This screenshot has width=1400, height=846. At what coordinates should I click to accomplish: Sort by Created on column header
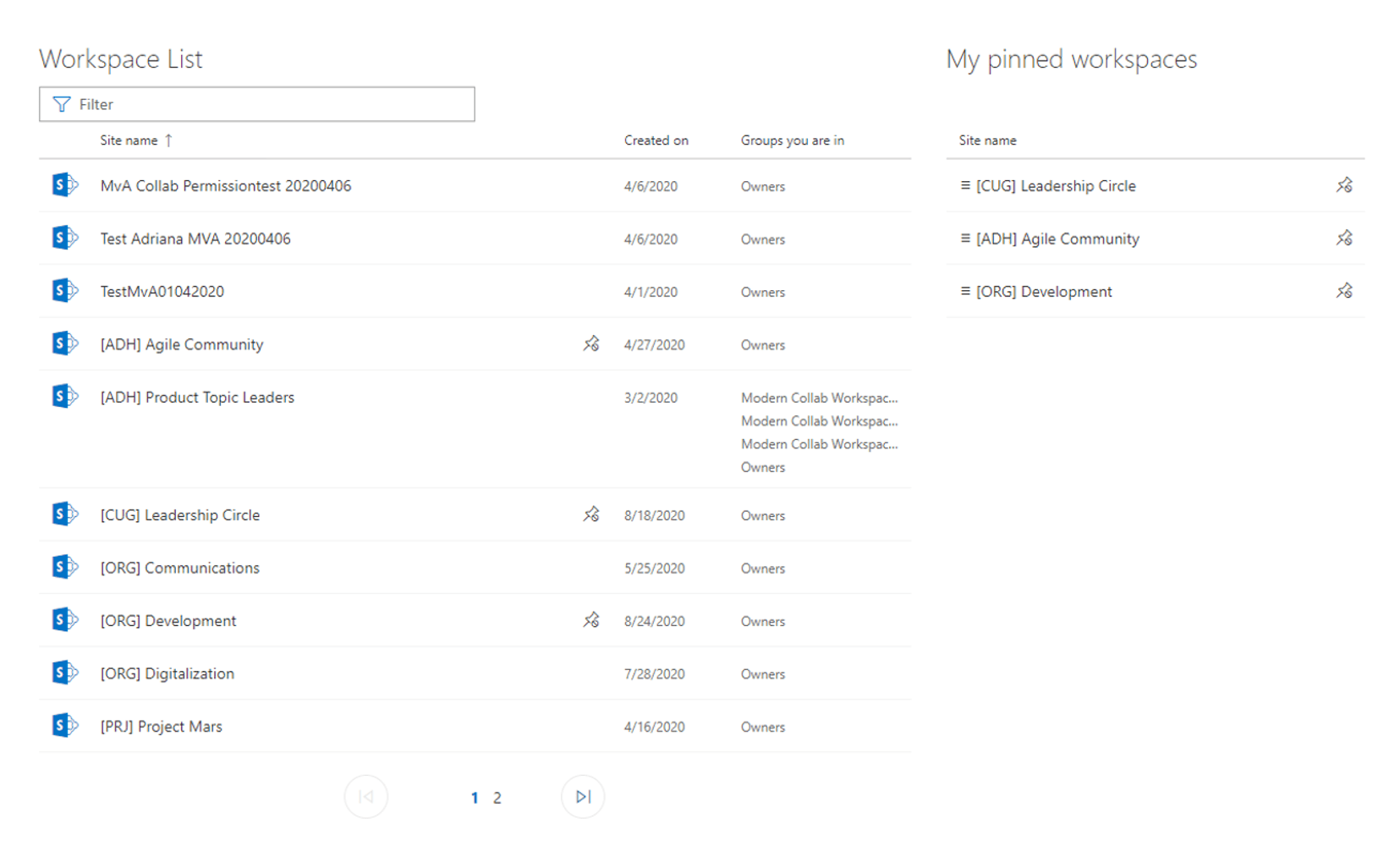[x=656, y=140]
